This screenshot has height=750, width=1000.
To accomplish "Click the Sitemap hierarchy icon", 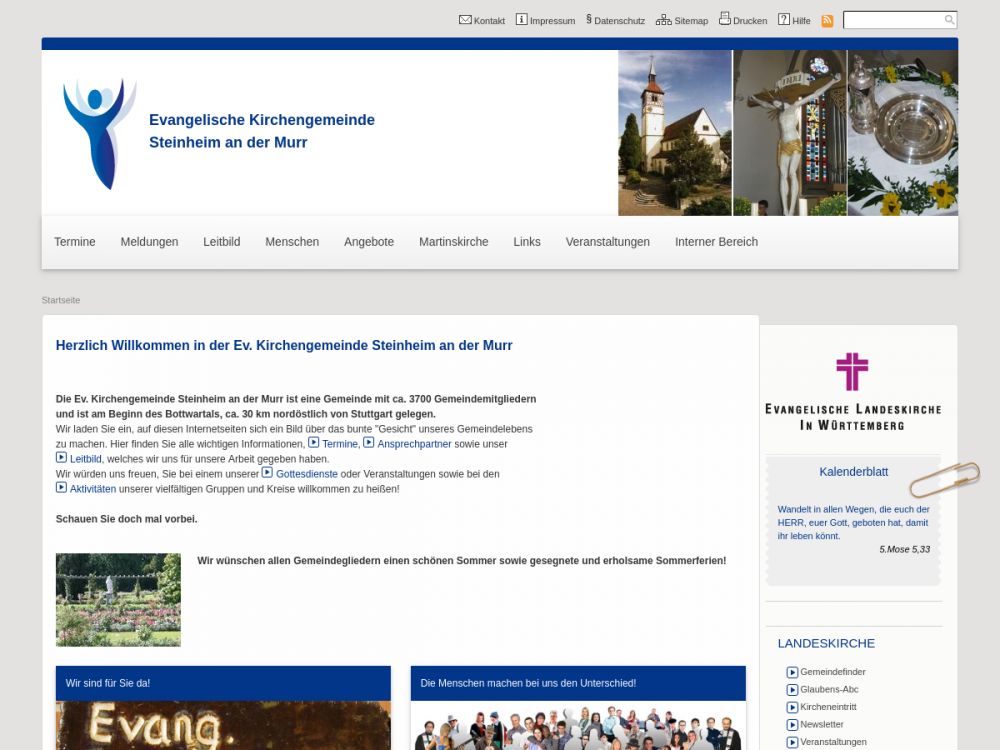I will tap(663, 20).
